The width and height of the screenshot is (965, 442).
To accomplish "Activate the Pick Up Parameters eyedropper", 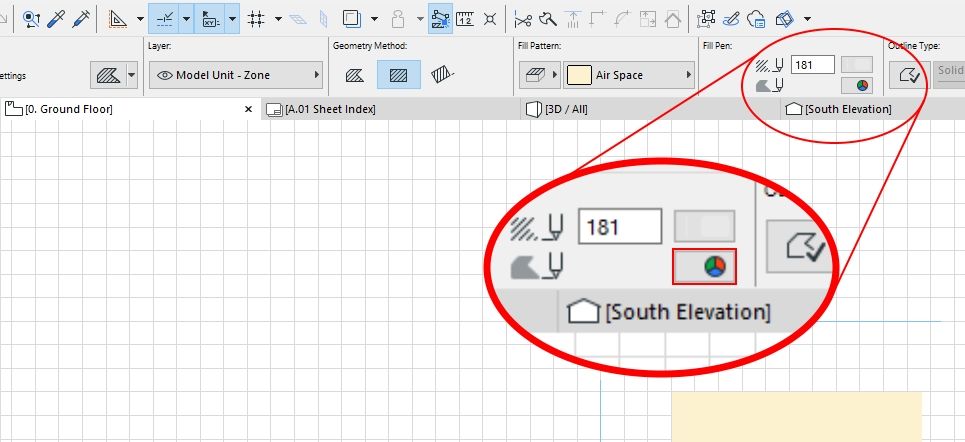I will click(x=57, y=19).
